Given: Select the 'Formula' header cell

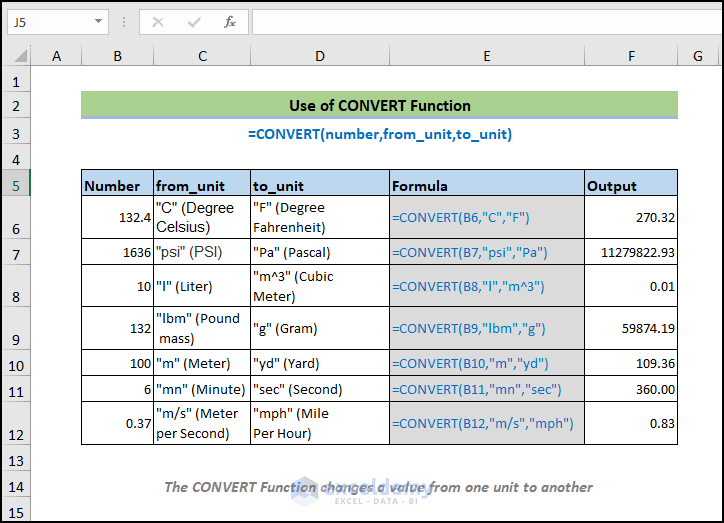Looking at the screenshot, I should (x=487, y=183).
